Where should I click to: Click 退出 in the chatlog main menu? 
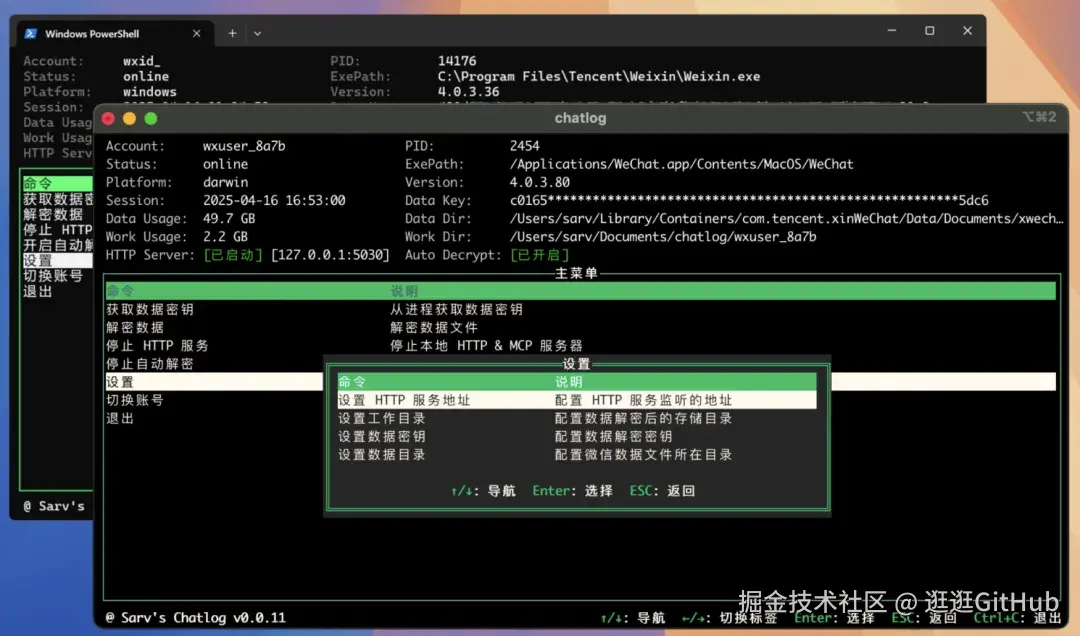[x=120, y=418]
